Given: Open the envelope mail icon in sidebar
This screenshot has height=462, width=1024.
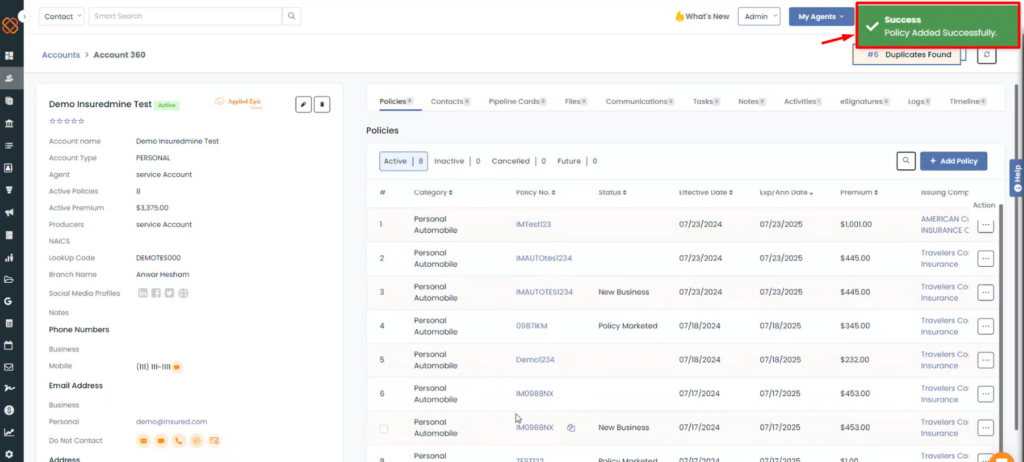Looking at the screenshot, I should (9, 367).
